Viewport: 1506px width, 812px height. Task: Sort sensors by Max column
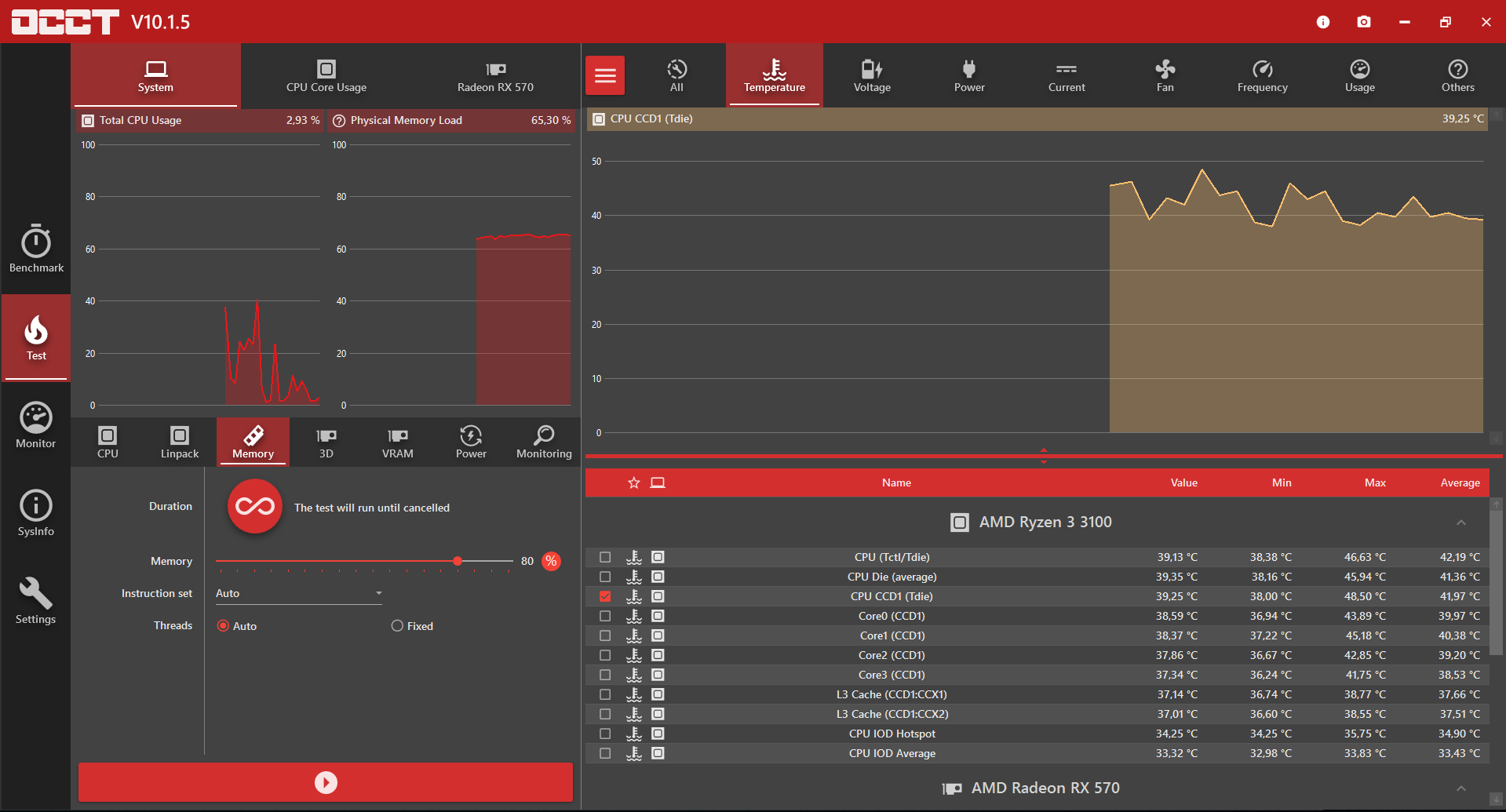coord(1375,482)
